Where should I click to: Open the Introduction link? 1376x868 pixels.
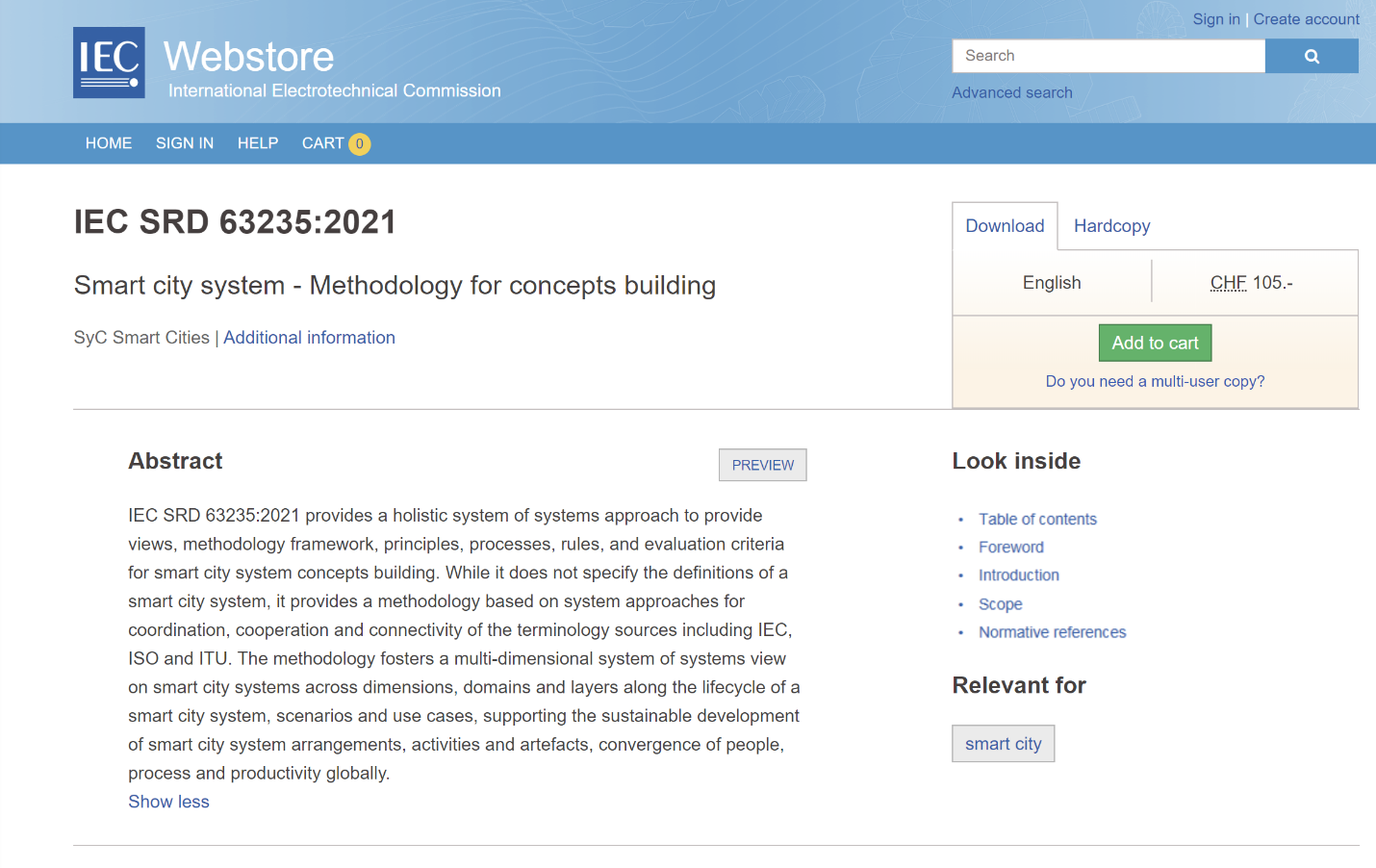click(x=1018, y=574)
